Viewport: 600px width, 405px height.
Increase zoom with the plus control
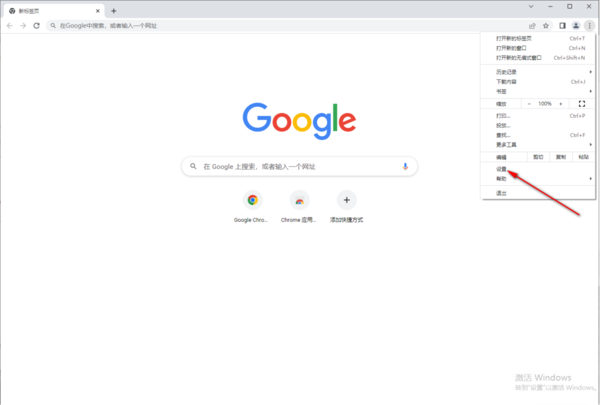(x=561, y=104)
